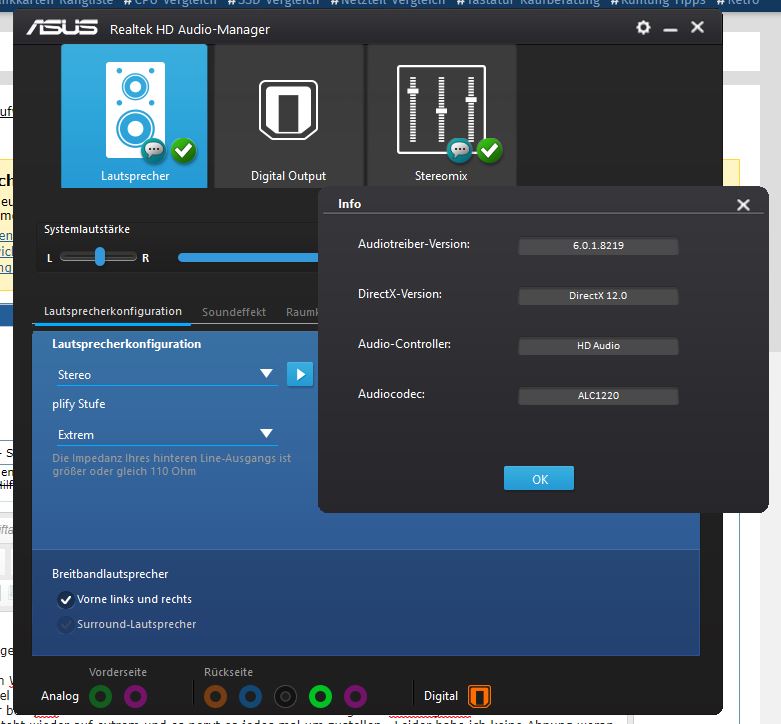
Task: Click the rear blue audio jack
Action: pyautogui.click(x=250, y=696)
